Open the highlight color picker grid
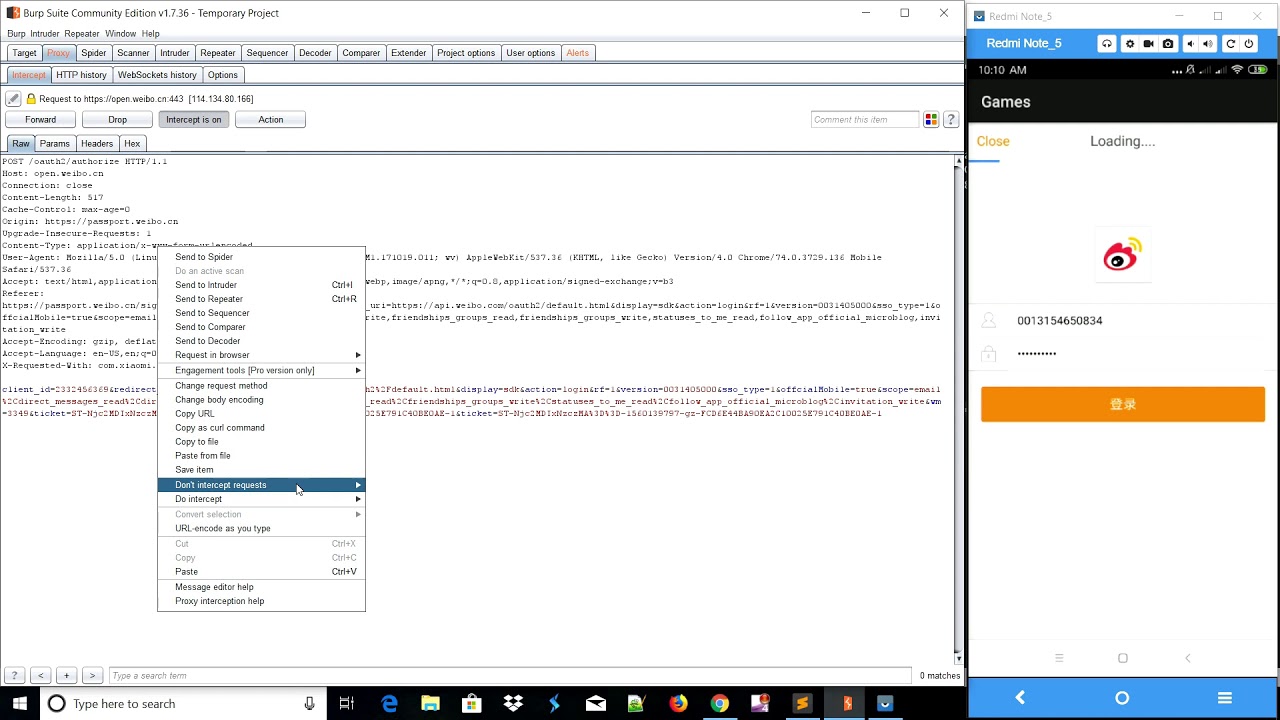1280x720 pixels. pyautogui.click(x=931, y=119)
